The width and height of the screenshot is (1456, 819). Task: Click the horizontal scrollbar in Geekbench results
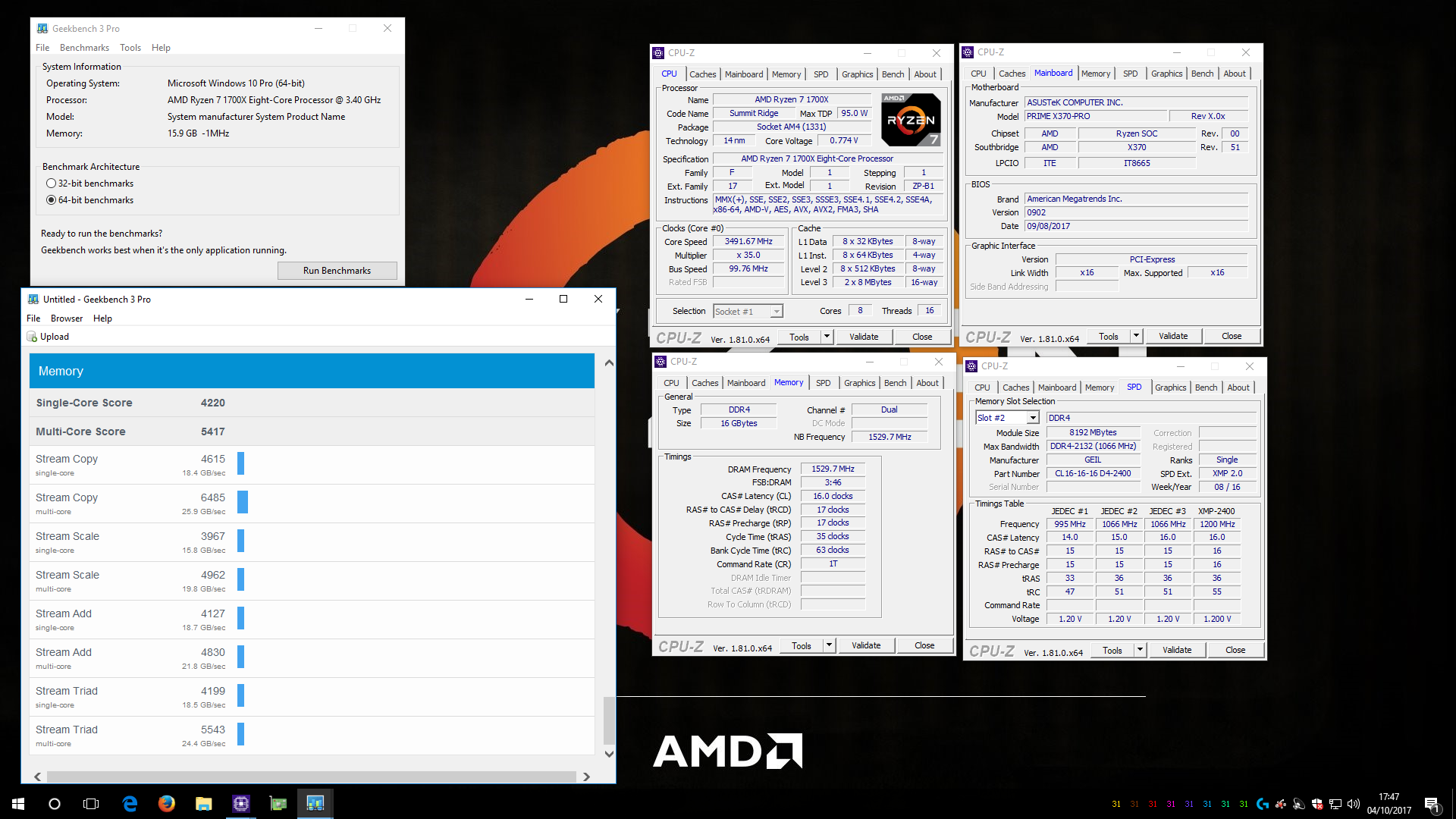311,777
